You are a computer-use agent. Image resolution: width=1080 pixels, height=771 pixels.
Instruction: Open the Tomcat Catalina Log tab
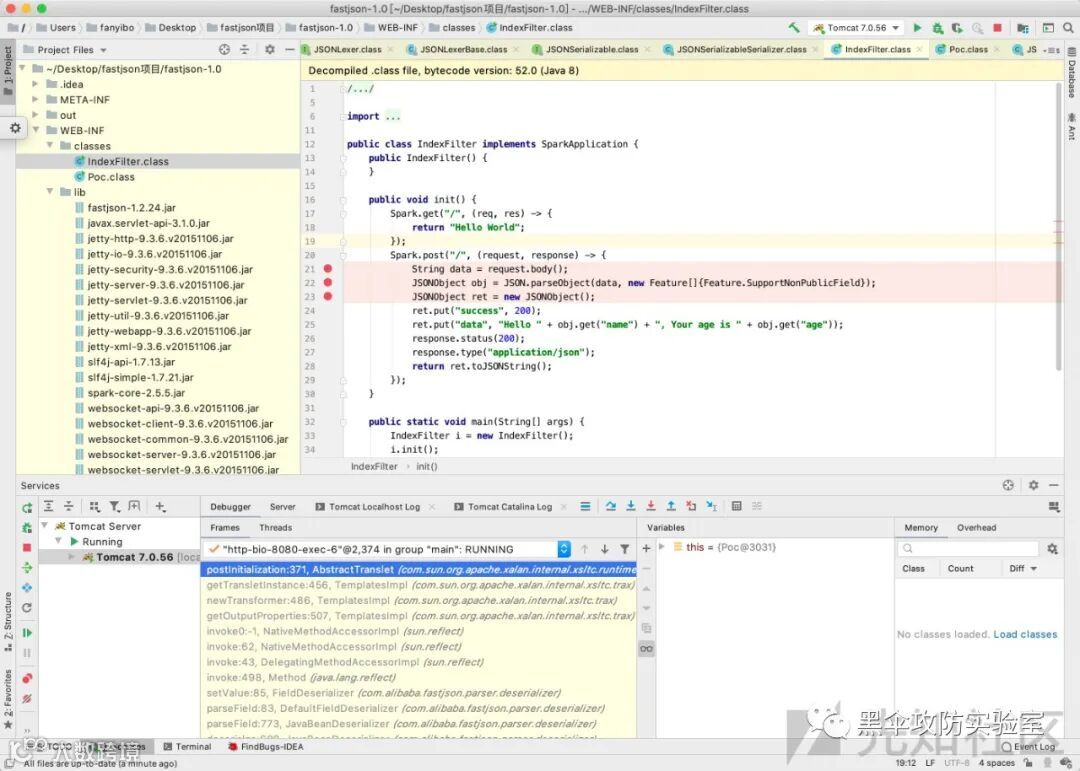pos(510,506)
